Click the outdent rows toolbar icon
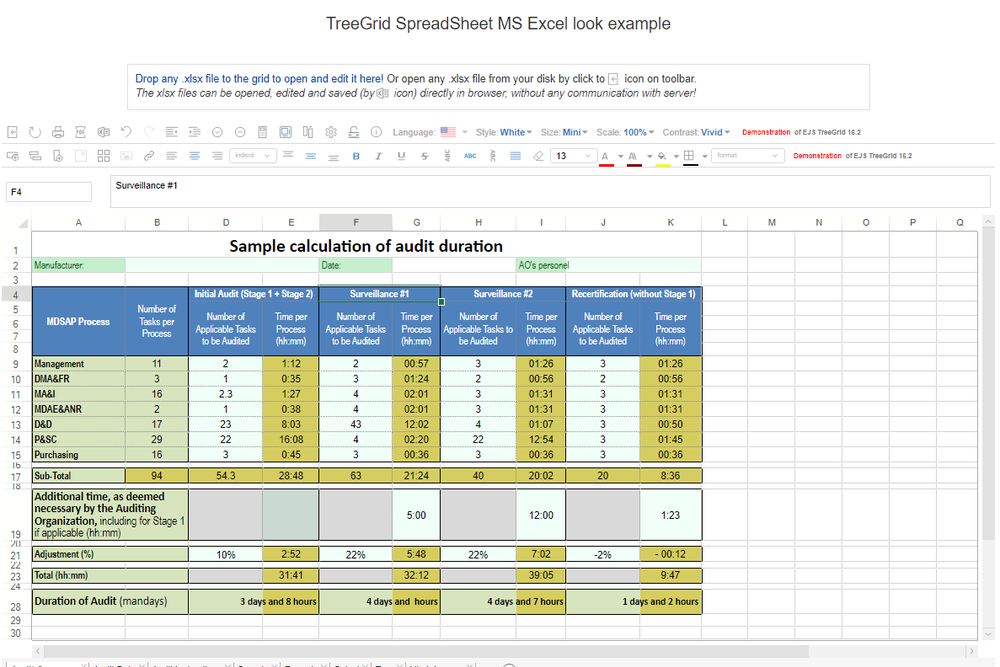 pos(172,132)
